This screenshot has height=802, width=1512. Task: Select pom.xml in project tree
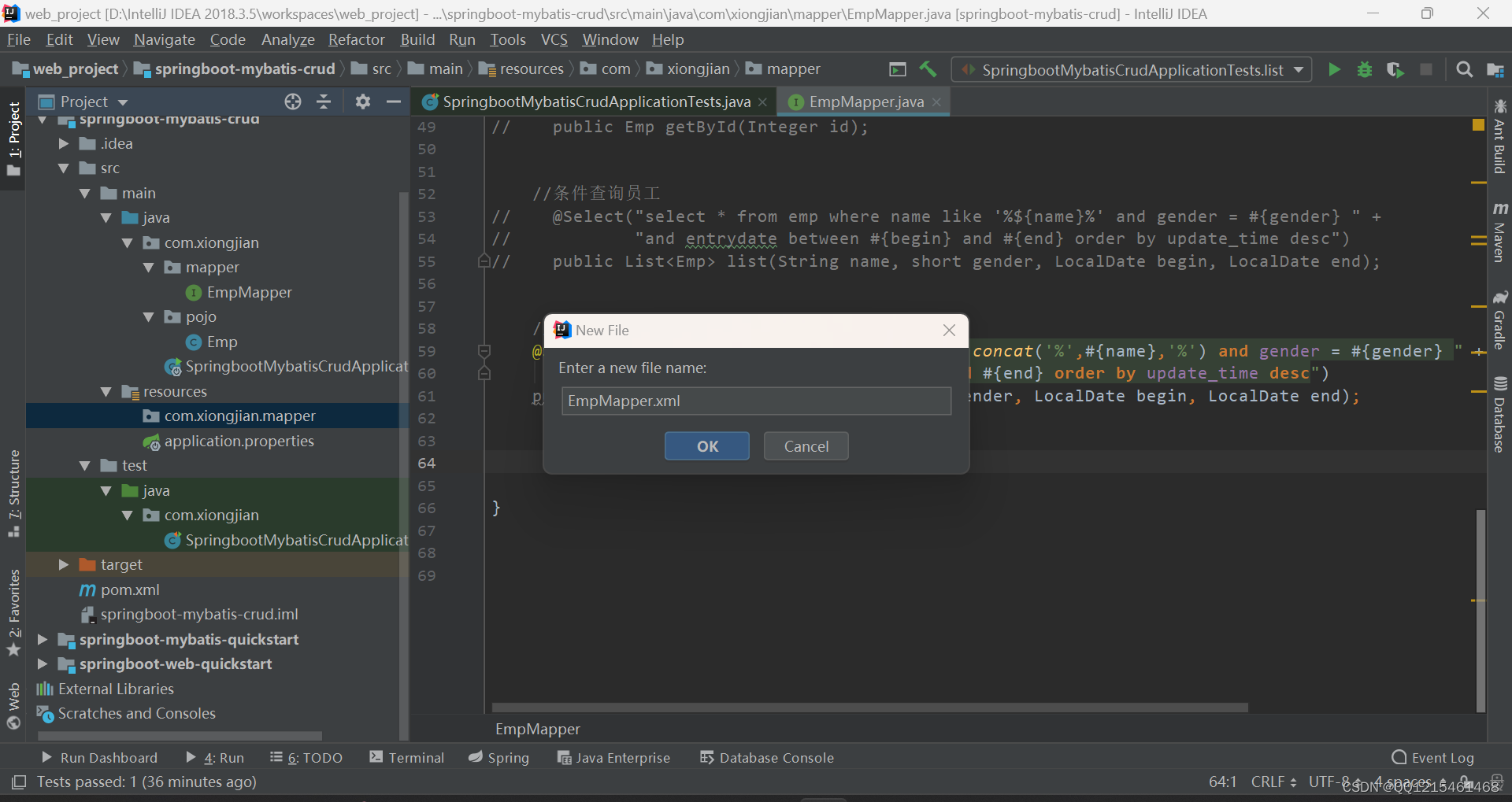tap(130, 589)
